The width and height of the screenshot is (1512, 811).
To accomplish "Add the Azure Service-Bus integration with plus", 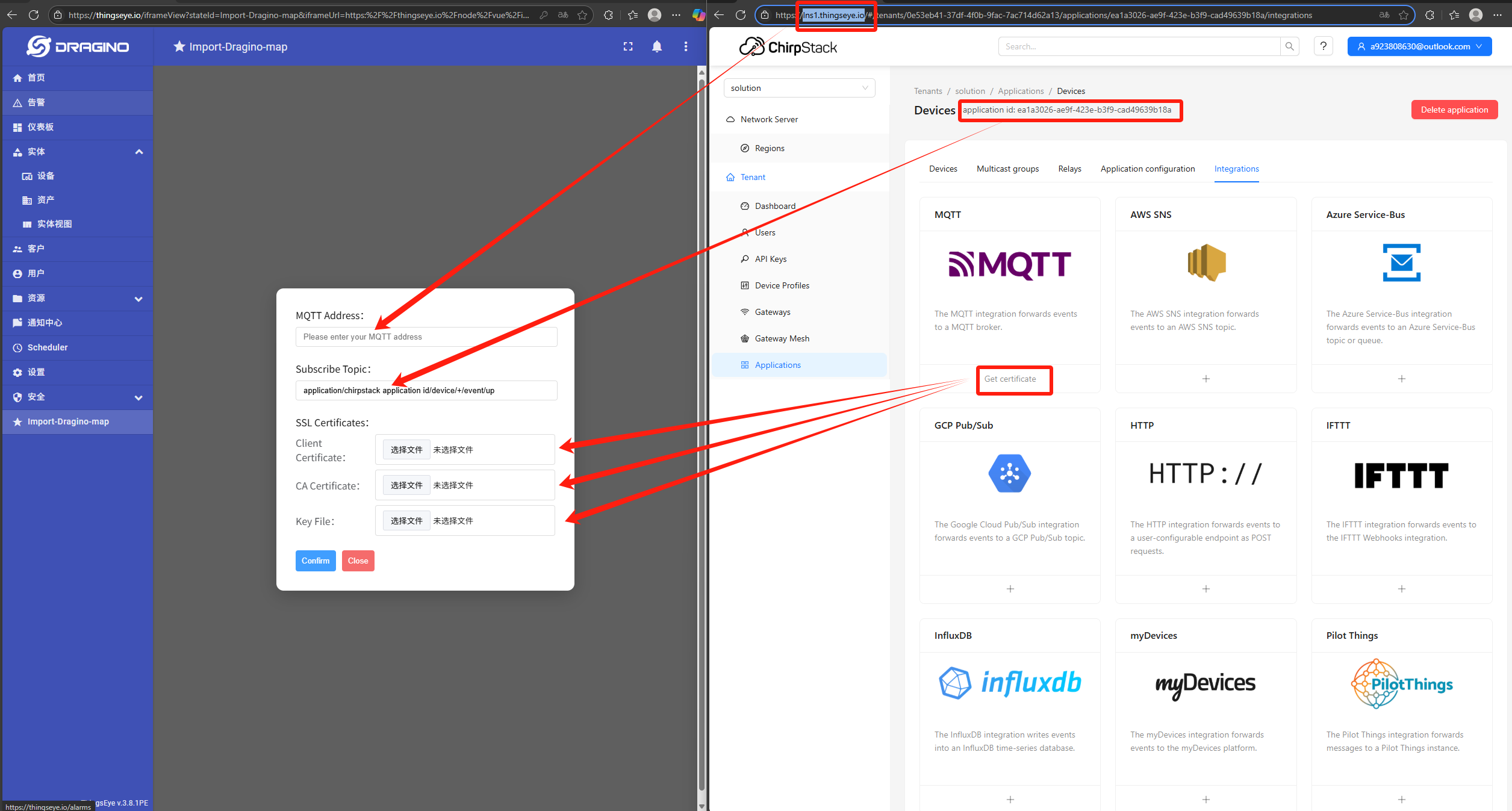I will [x=1402, y=379].
